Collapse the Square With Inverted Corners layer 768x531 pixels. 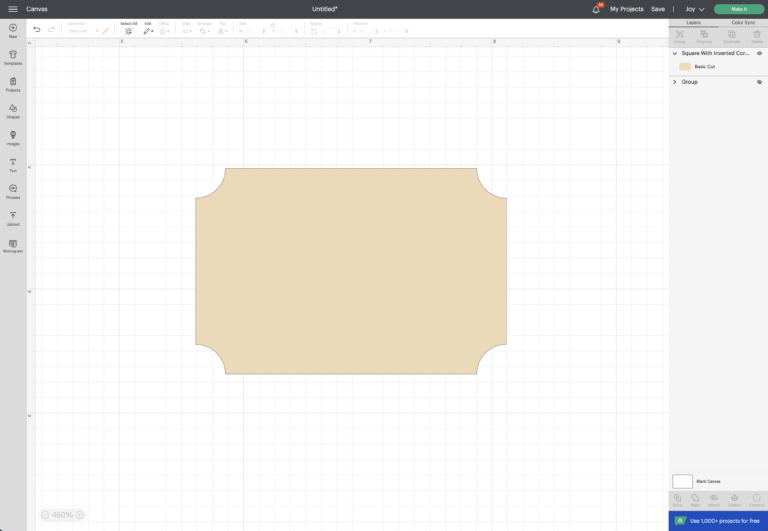[x=675, y=53]
